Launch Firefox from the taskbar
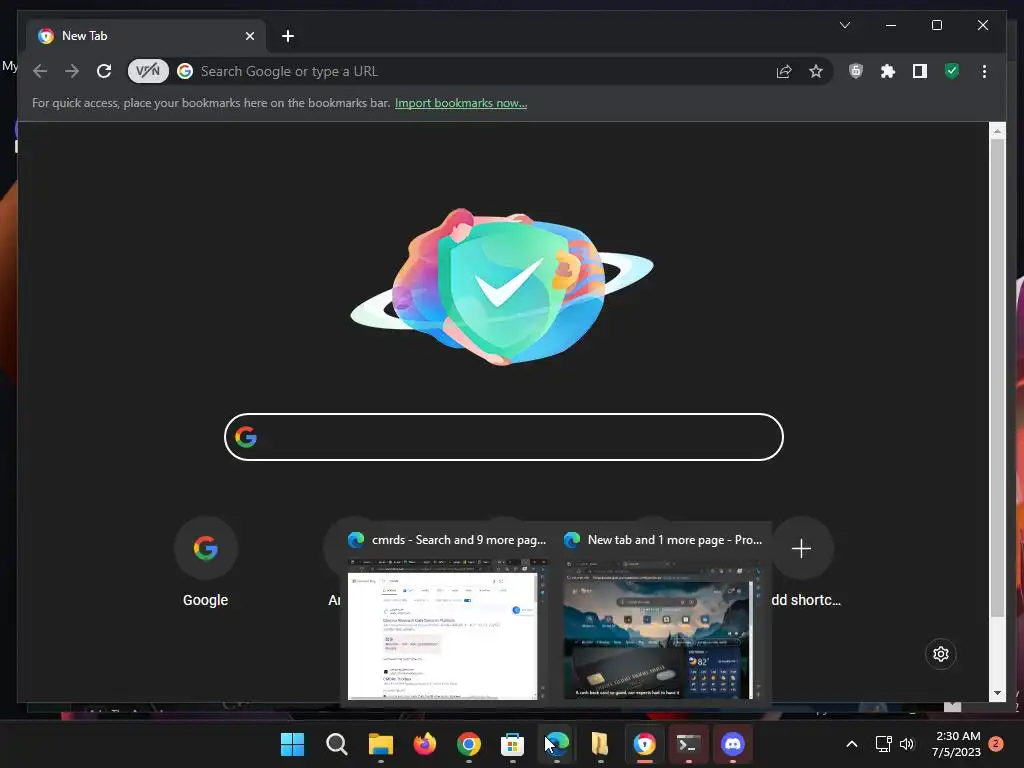Screen dimensions: 1024x768 [x=424, y=744]
